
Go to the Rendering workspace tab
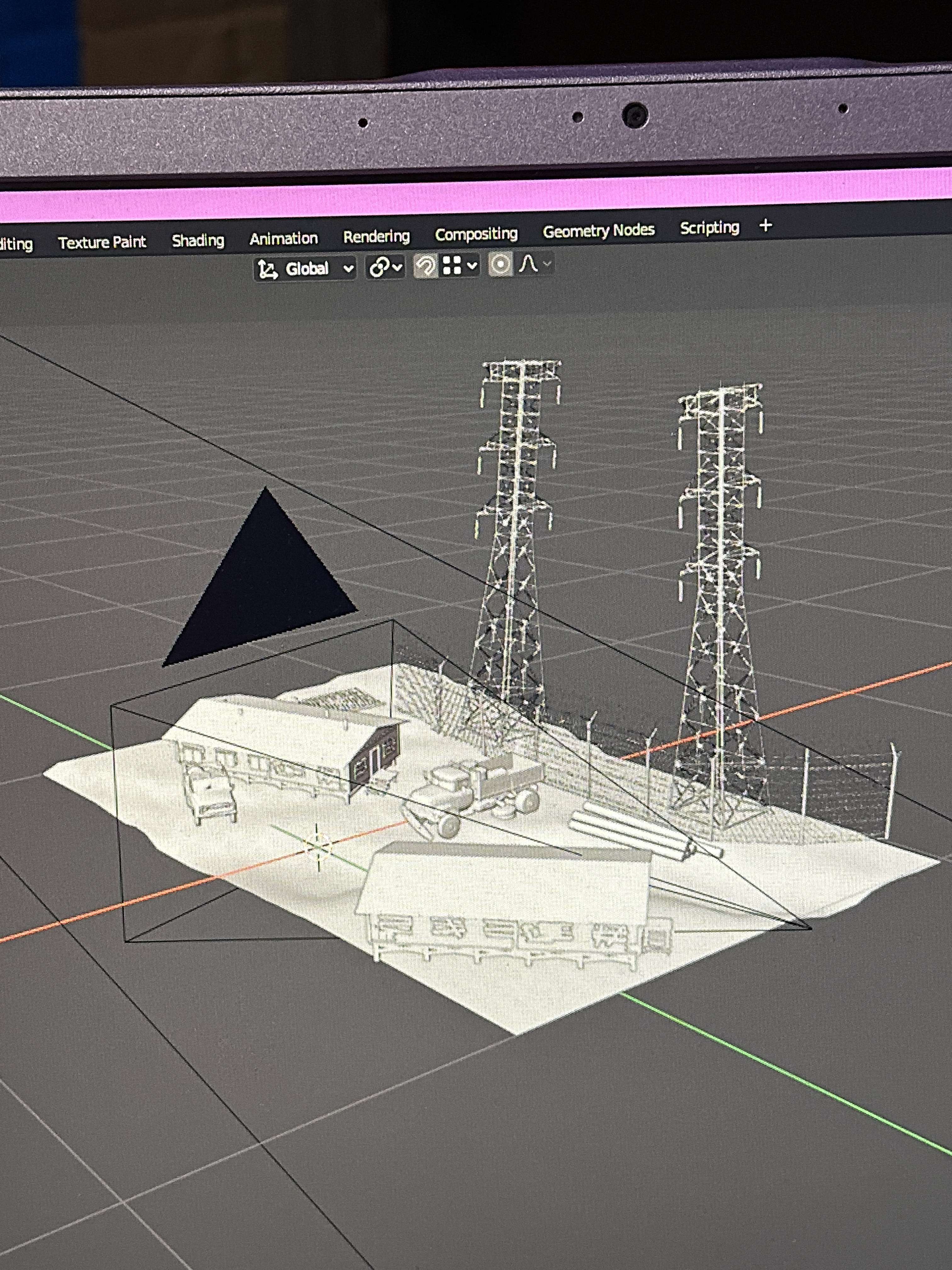tap(377, 236)
